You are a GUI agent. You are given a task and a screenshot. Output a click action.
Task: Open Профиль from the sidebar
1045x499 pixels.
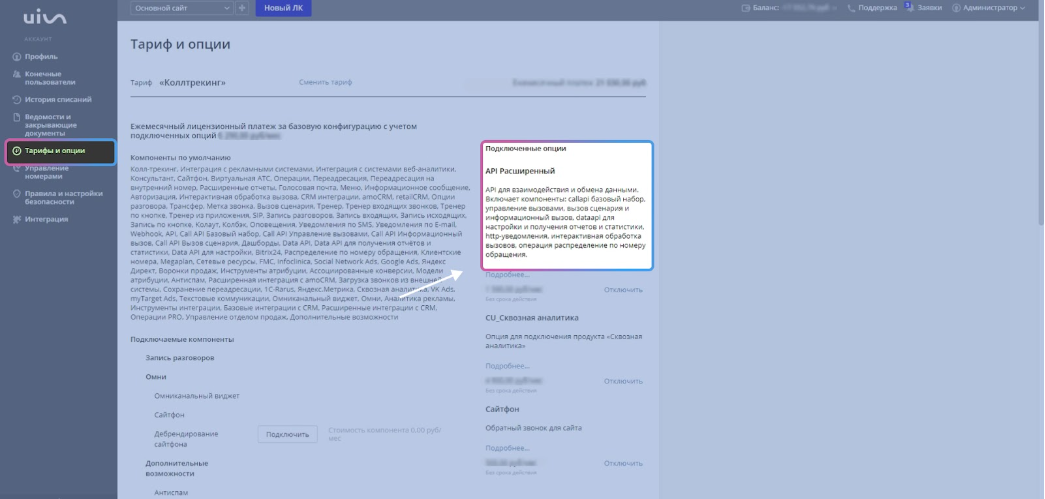pos(40,55)
